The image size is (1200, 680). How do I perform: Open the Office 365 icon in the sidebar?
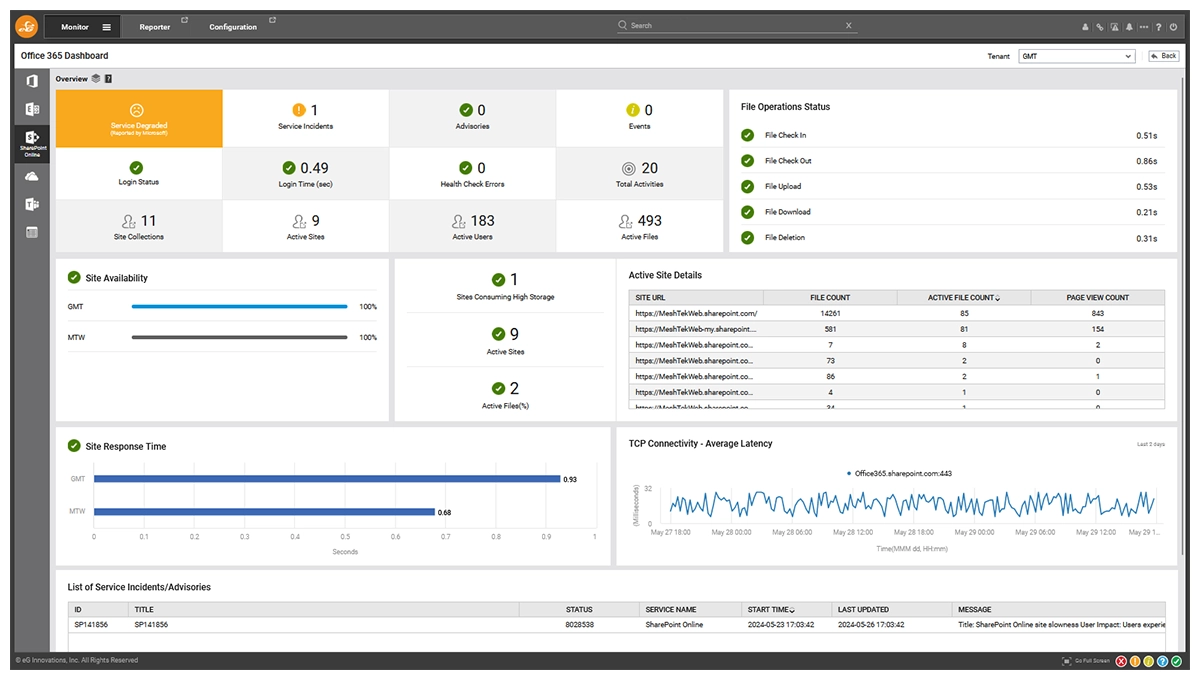32,81
